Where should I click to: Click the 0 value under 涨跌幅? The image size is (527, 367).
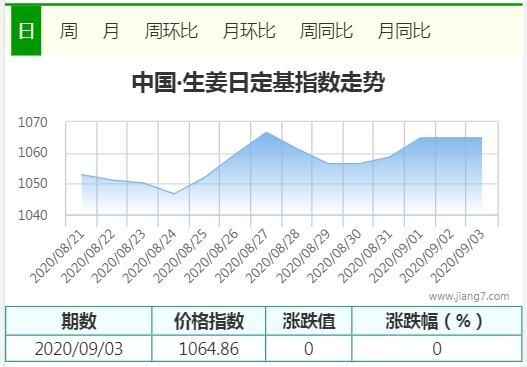(437, 349)
